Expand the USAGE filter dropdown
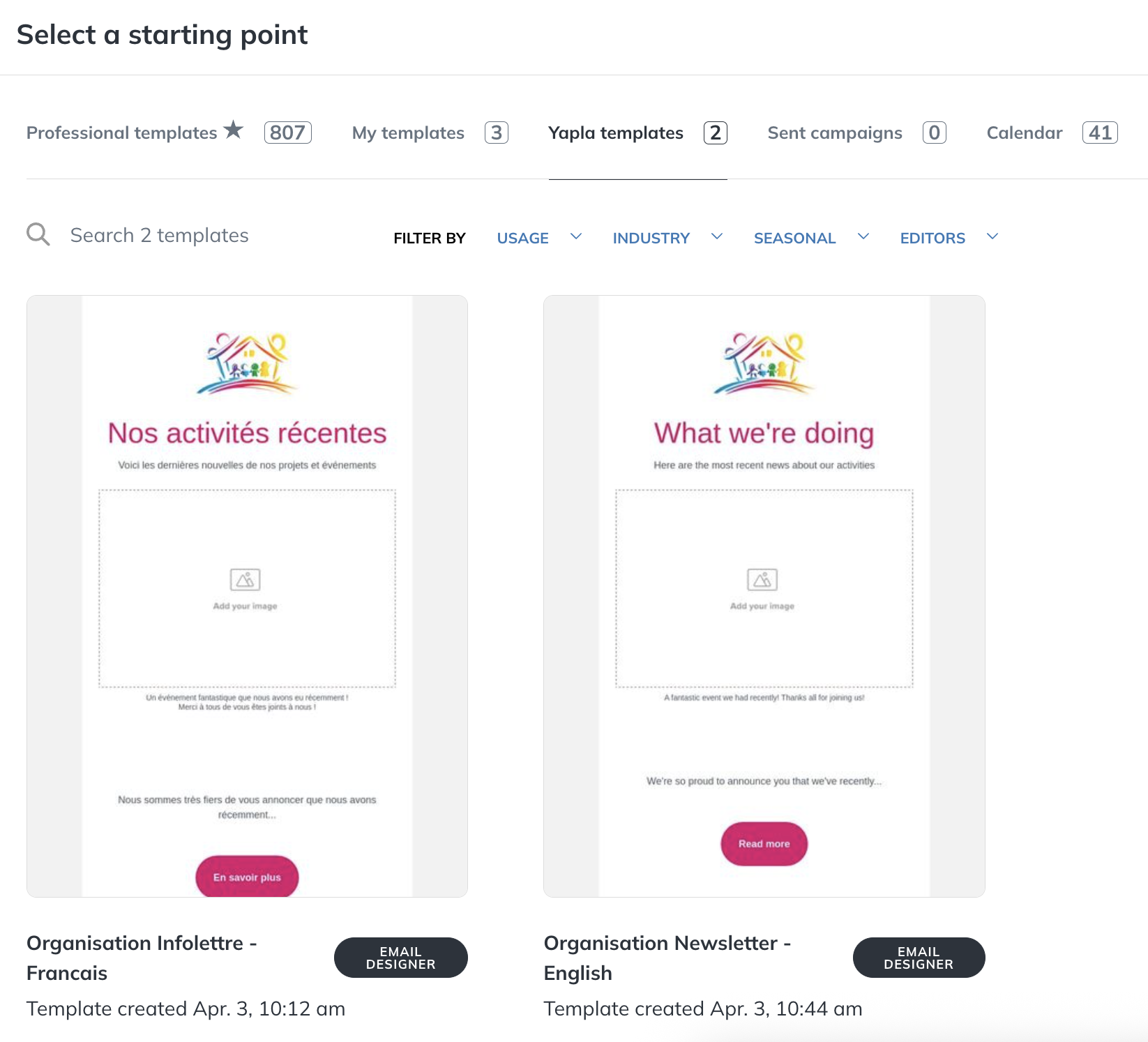 [539, 238]
